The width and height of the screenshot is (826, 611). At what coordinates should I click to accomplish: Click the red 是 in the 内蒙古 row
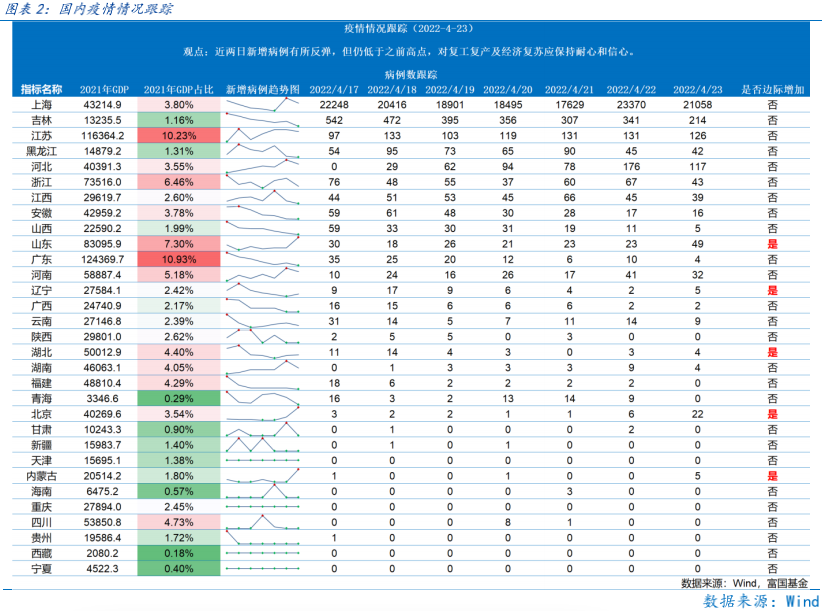click(772, 476)
